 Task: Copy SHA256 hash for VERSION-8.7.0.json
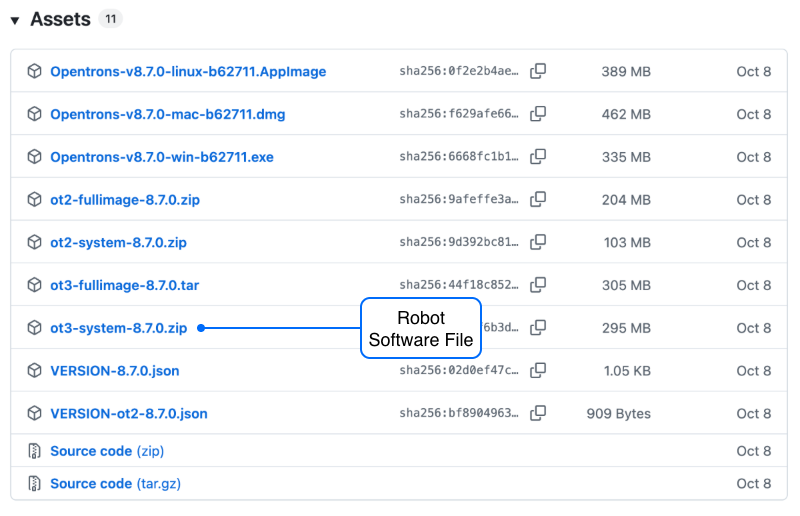(538, 371)
